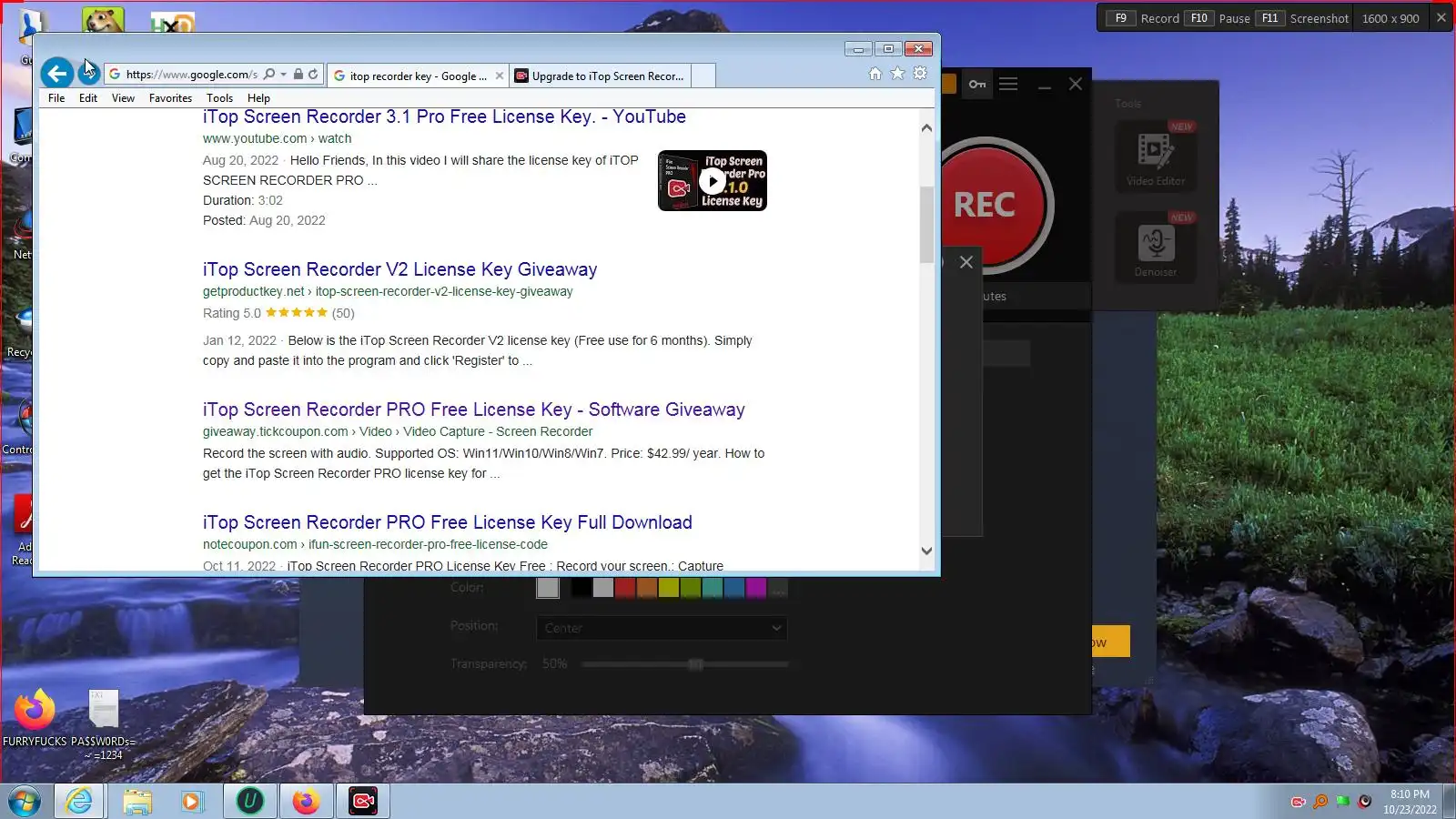The height and width of the screenshot is (819, 1456).
Task: Refresh the Google results page
Action: pos(313,75)
